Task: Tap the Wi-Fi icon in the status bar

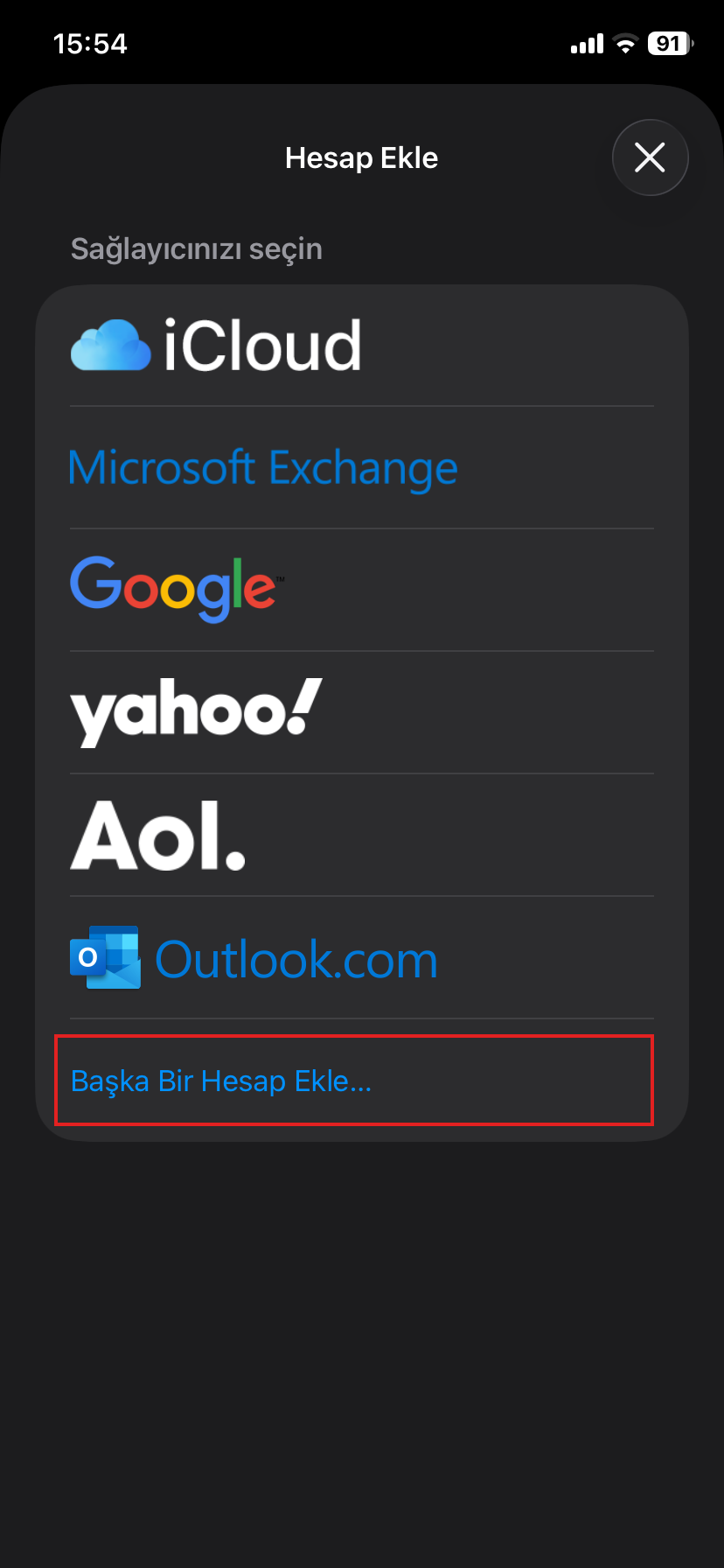Action: 624,43
